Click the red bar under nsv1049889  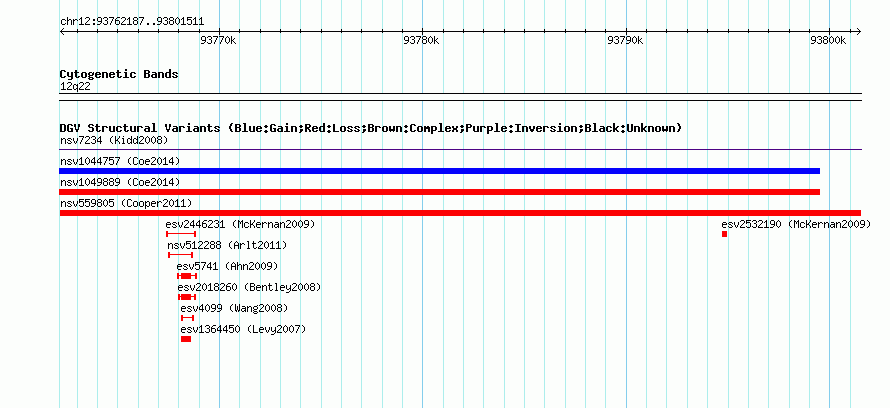pyautogui.click(x=439, y=192)
